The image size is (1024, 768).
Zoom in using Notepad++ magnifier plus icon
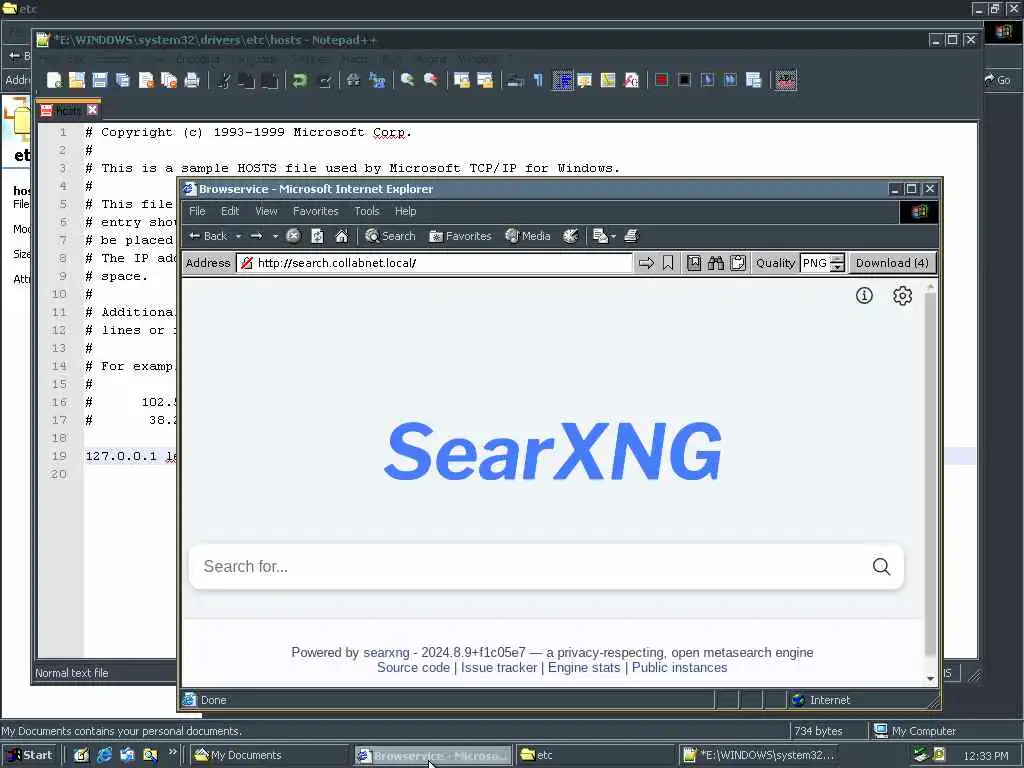(408, 80)
